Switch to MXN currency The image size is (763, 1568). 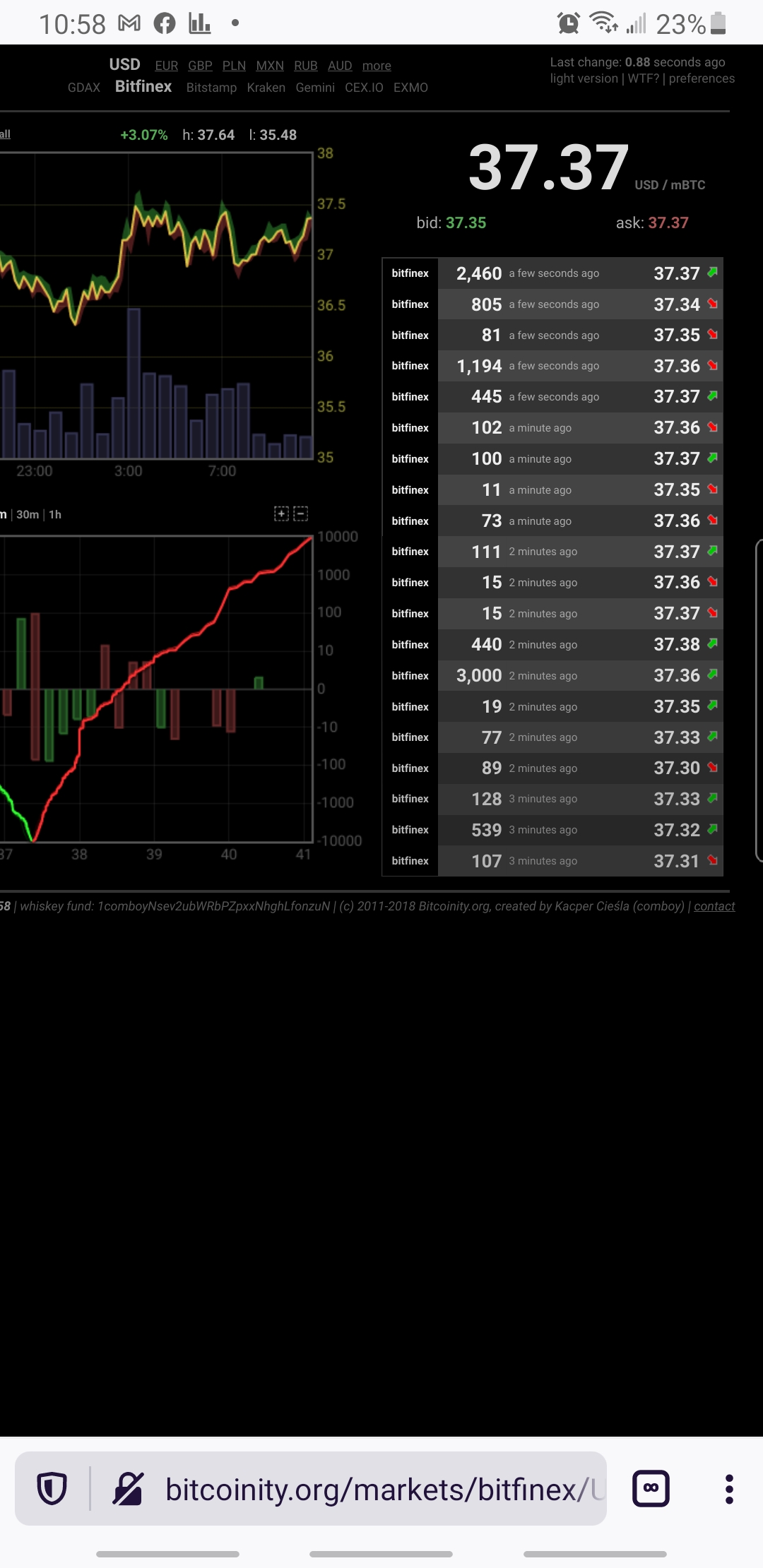[270, 66]
